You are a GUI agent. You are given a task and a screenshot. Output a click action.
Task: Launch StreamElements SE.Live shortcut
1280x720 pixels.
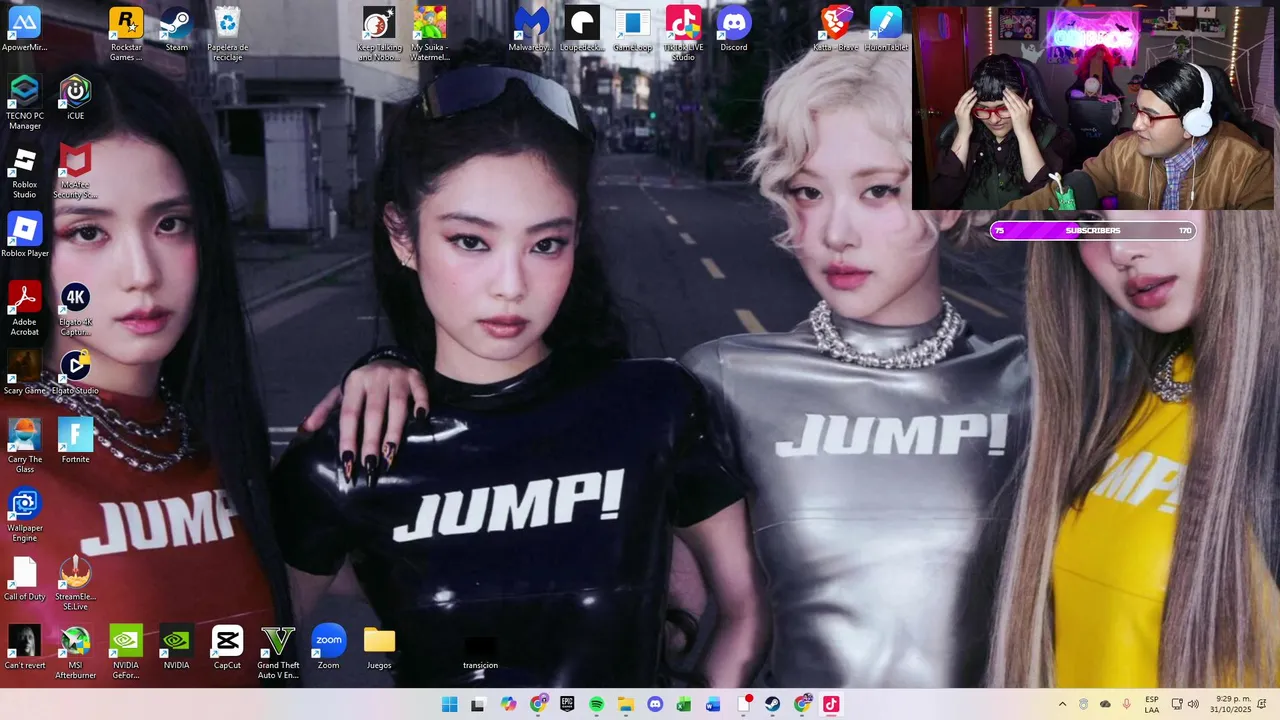coord(75,584)
